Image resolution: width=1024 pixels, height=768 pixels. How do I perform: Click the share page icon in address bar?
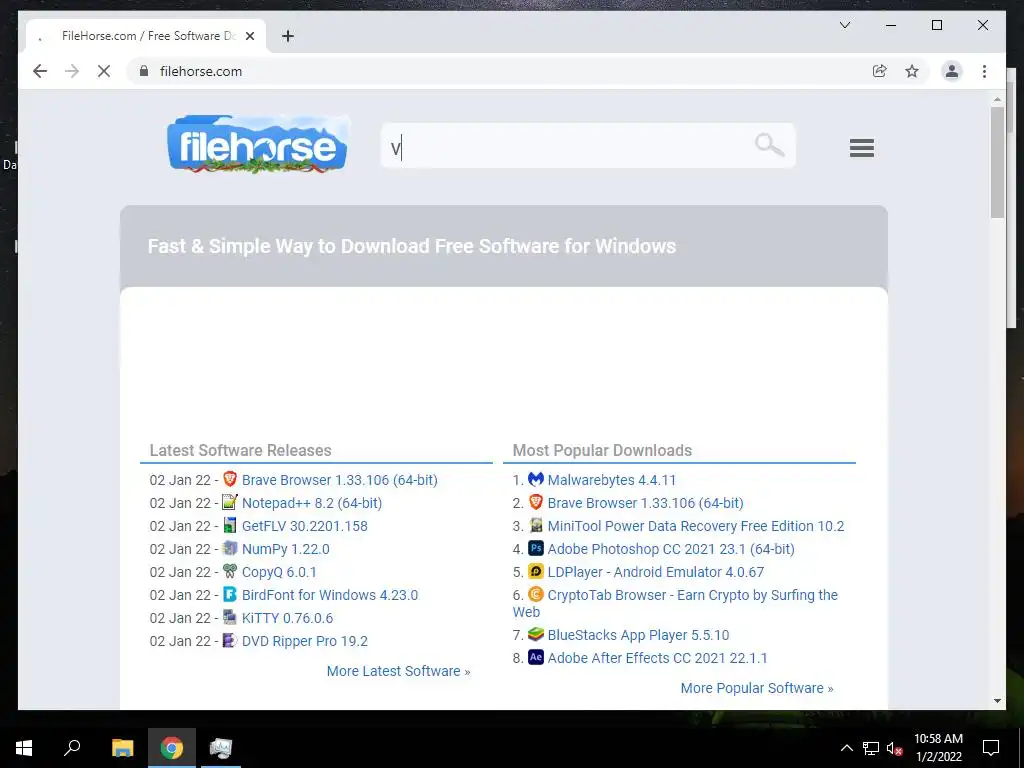880,71
